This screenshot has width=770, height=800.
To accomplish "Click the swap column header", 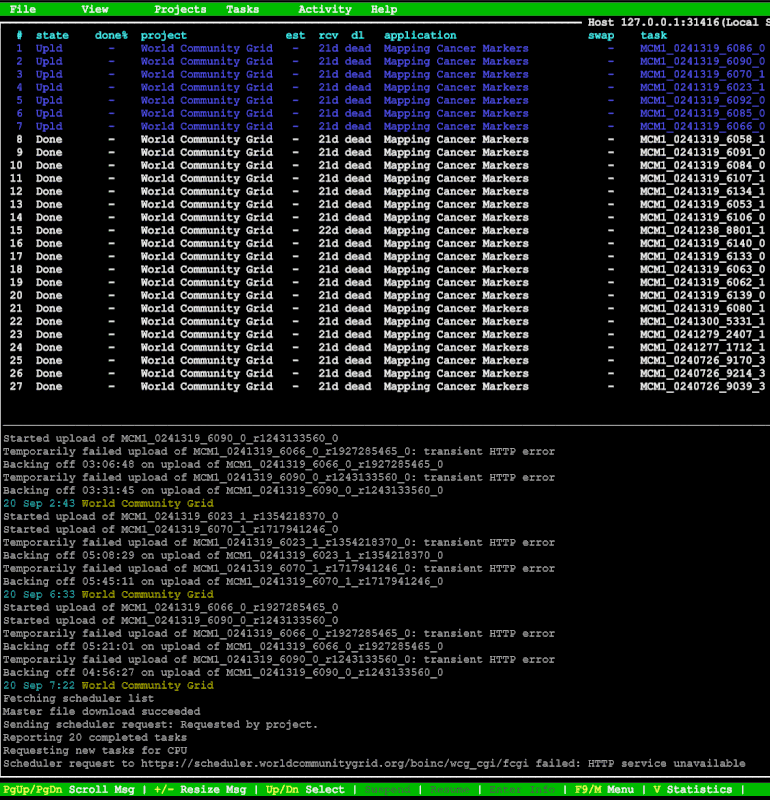I will coord(601,35).
